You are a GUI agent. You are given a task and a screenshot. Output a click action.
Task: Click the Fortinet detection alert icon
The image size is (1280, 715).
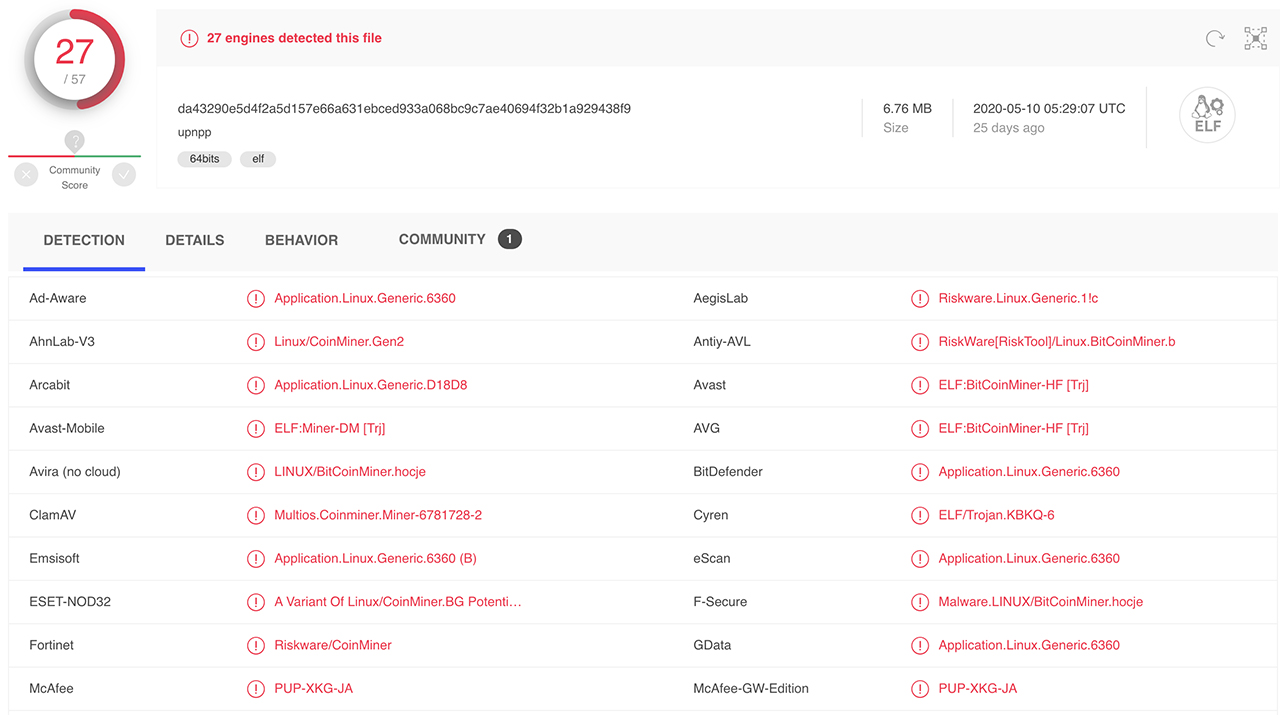[x=256, y=645]
